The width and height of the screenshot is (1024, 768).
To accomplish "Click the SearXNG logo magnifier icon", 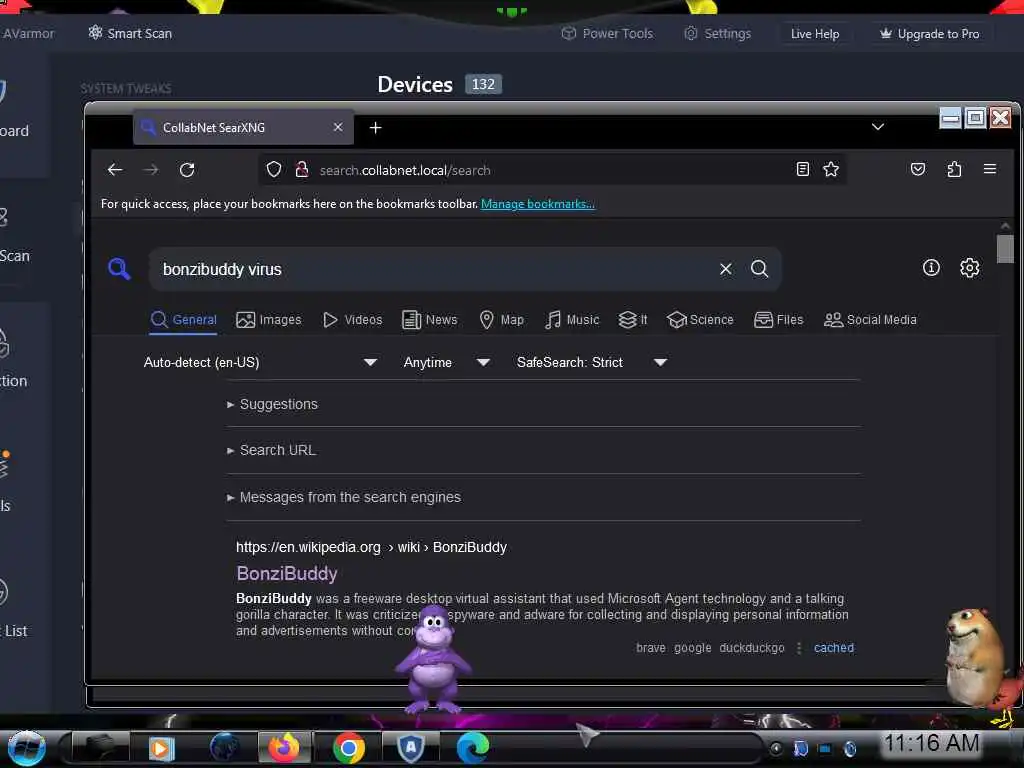I will 119,268.
